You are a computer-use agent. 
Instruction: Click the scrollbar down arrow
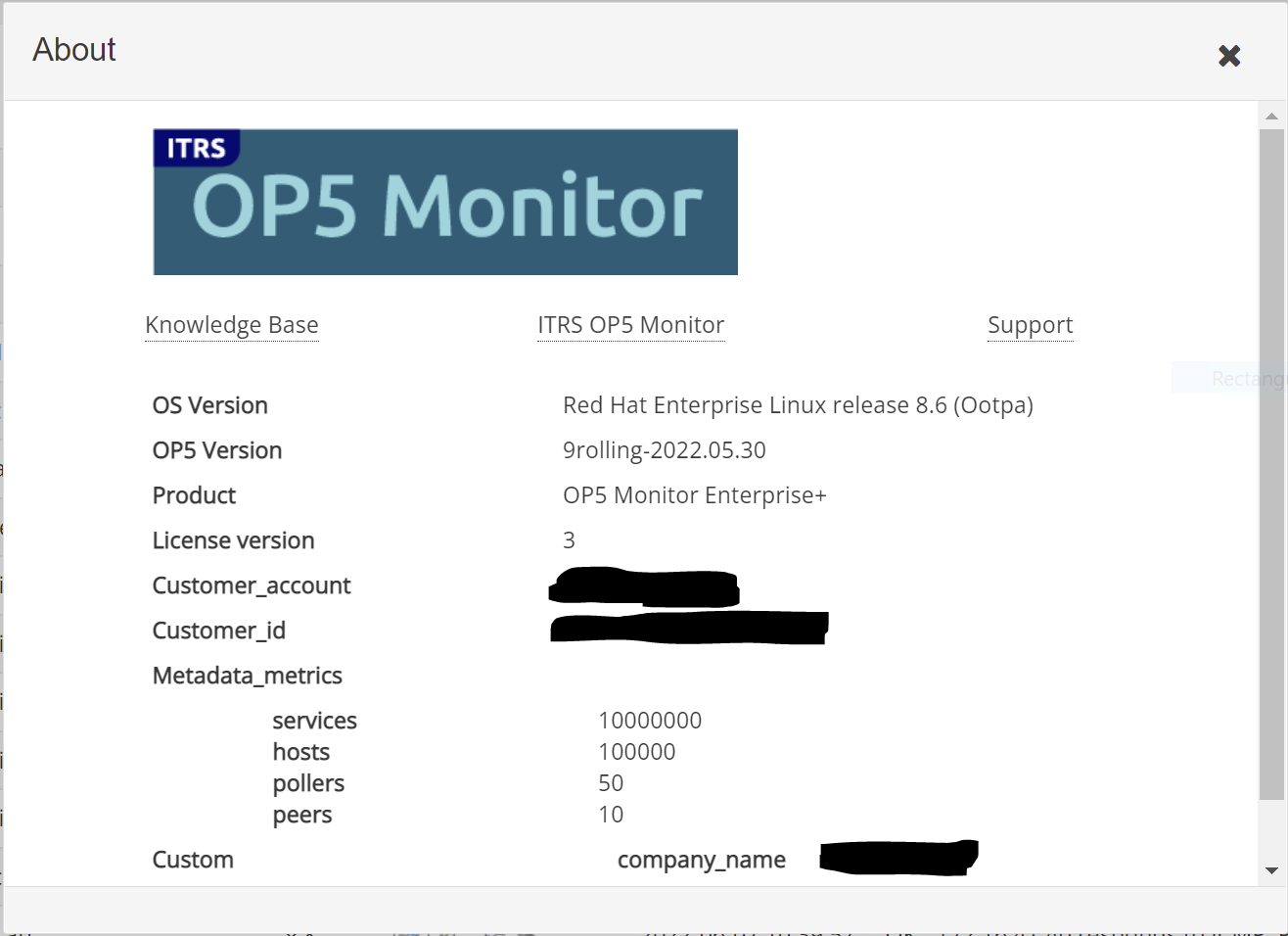[x=1271, y=870]
